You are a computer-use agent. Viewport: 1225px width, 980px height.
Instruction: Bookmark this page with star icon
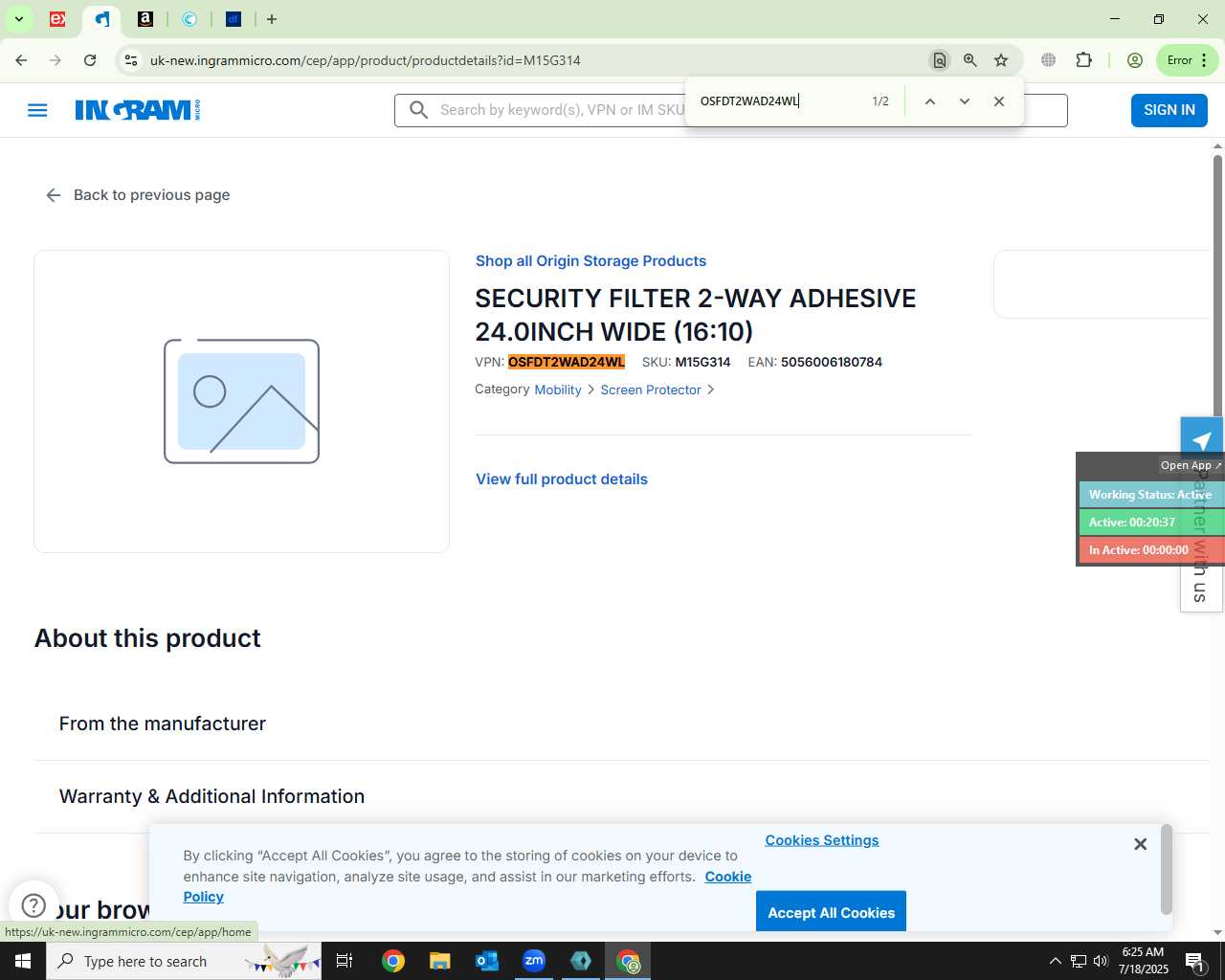tap(1001, 60)
